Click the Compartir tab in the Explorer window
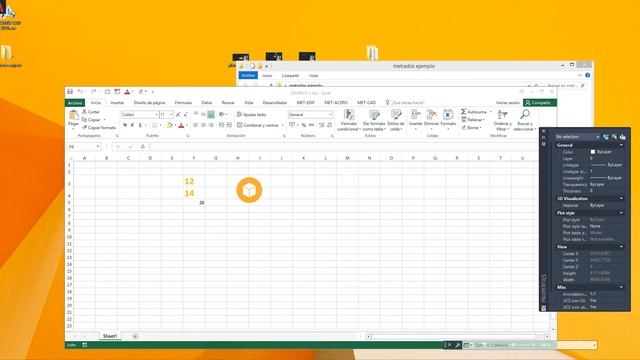Screen dimensions: 640x360 290,76
